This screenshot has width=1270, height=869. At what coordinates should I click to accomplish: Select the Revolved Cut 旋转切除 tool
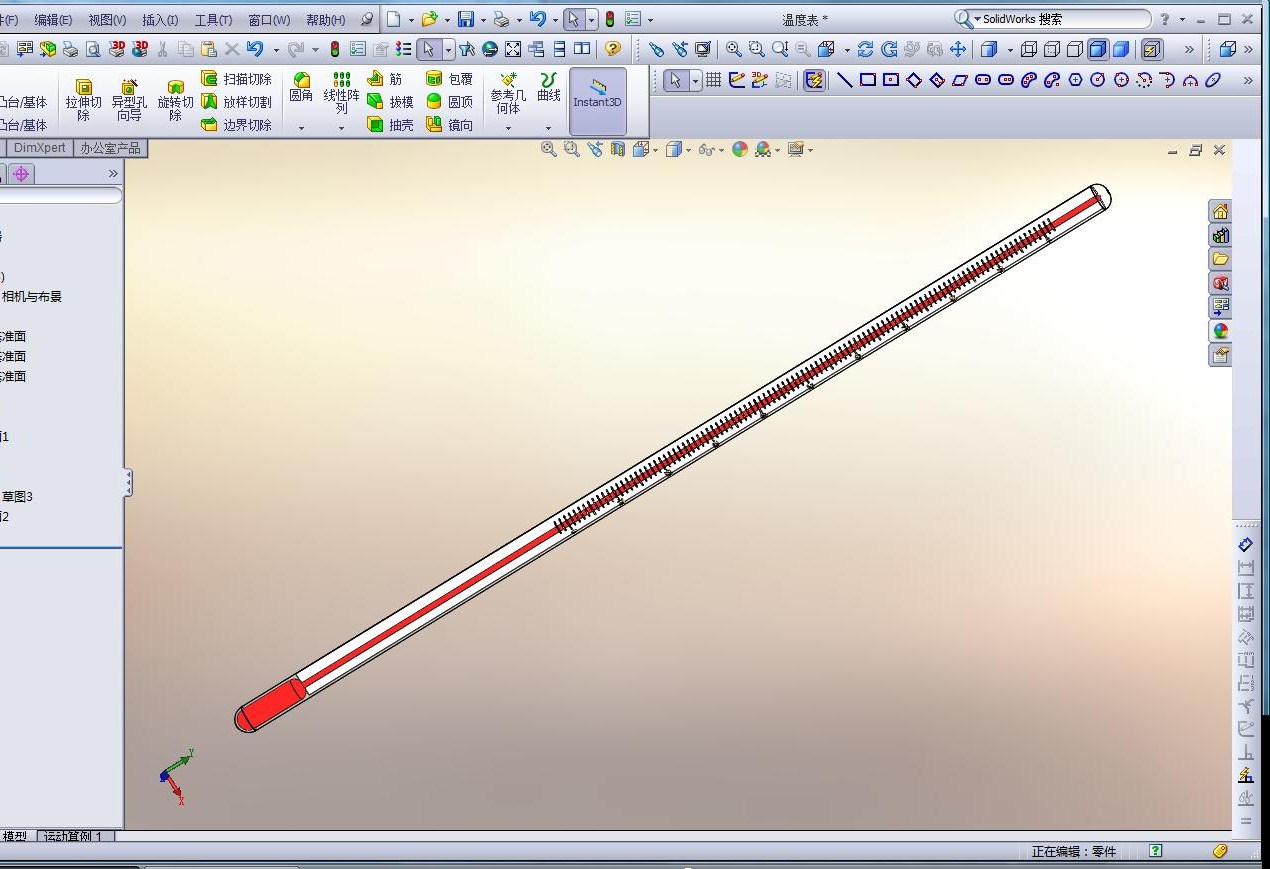(x=175, y=101)
